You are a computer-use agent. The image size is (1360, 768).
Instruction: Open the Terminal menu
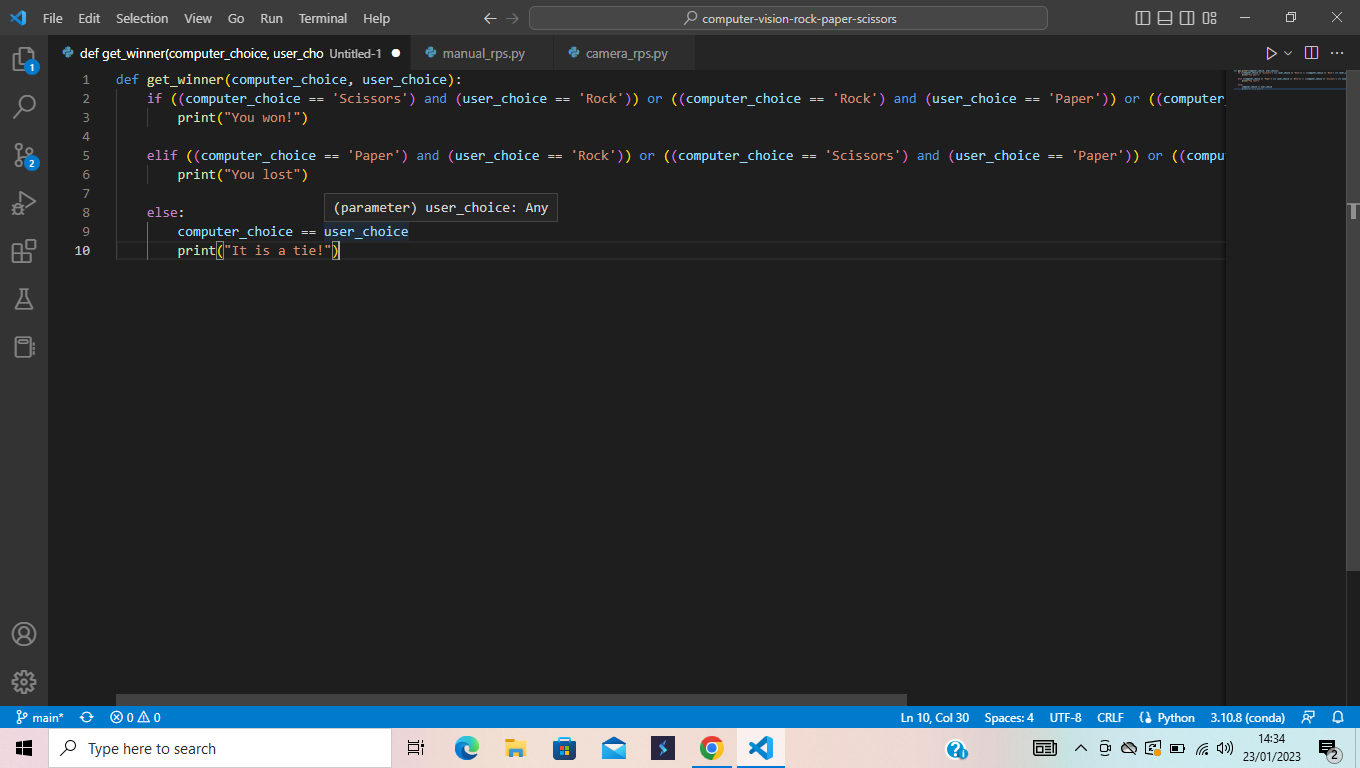[323, 18]
